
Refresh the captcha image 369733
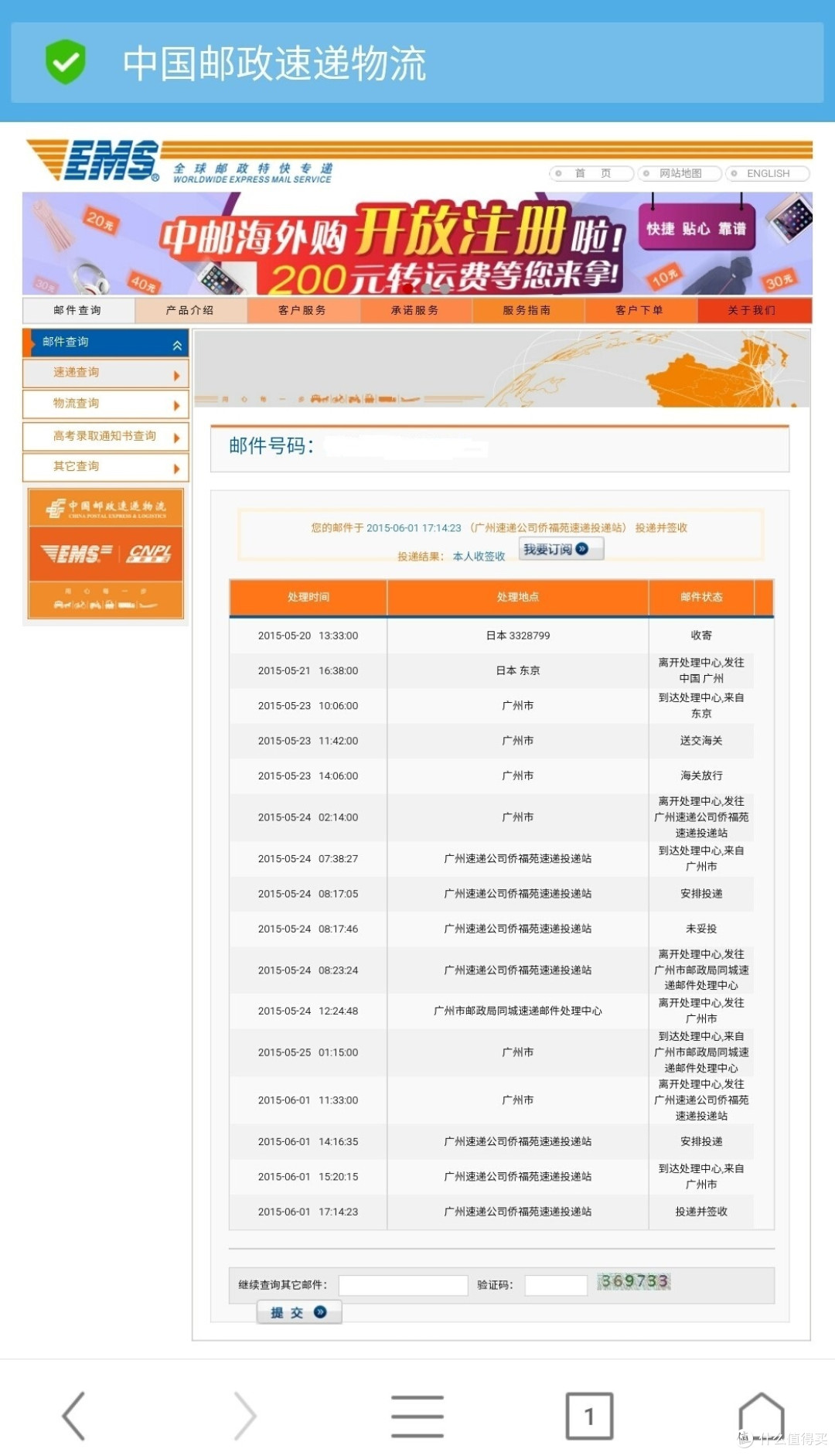point(634,1281)
